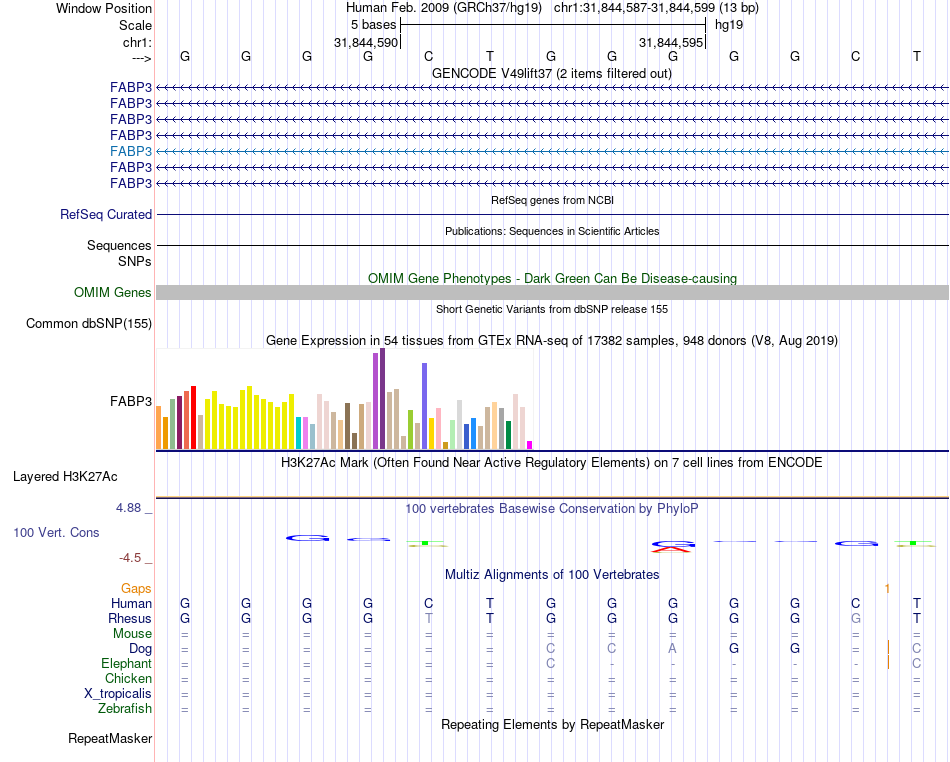950x762 pixels.
Task: Click the Layered H3K27Ac track label
Action: 65,477
